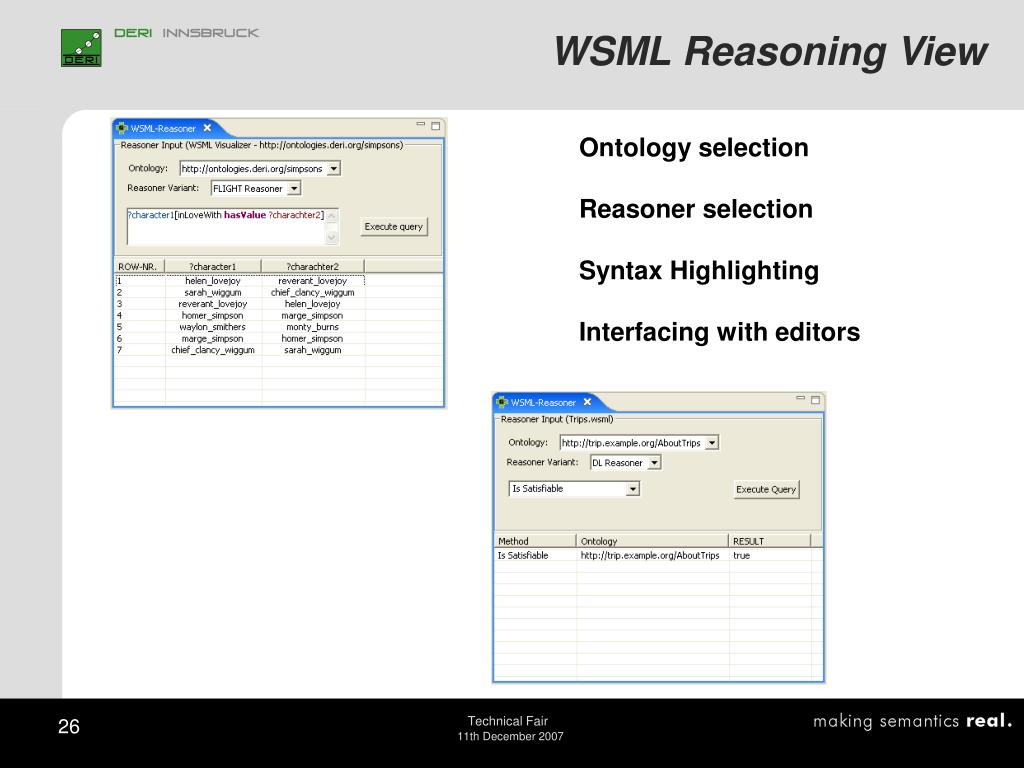Close the WSML-Reasoner tab in simpsons window

(207, 128)
